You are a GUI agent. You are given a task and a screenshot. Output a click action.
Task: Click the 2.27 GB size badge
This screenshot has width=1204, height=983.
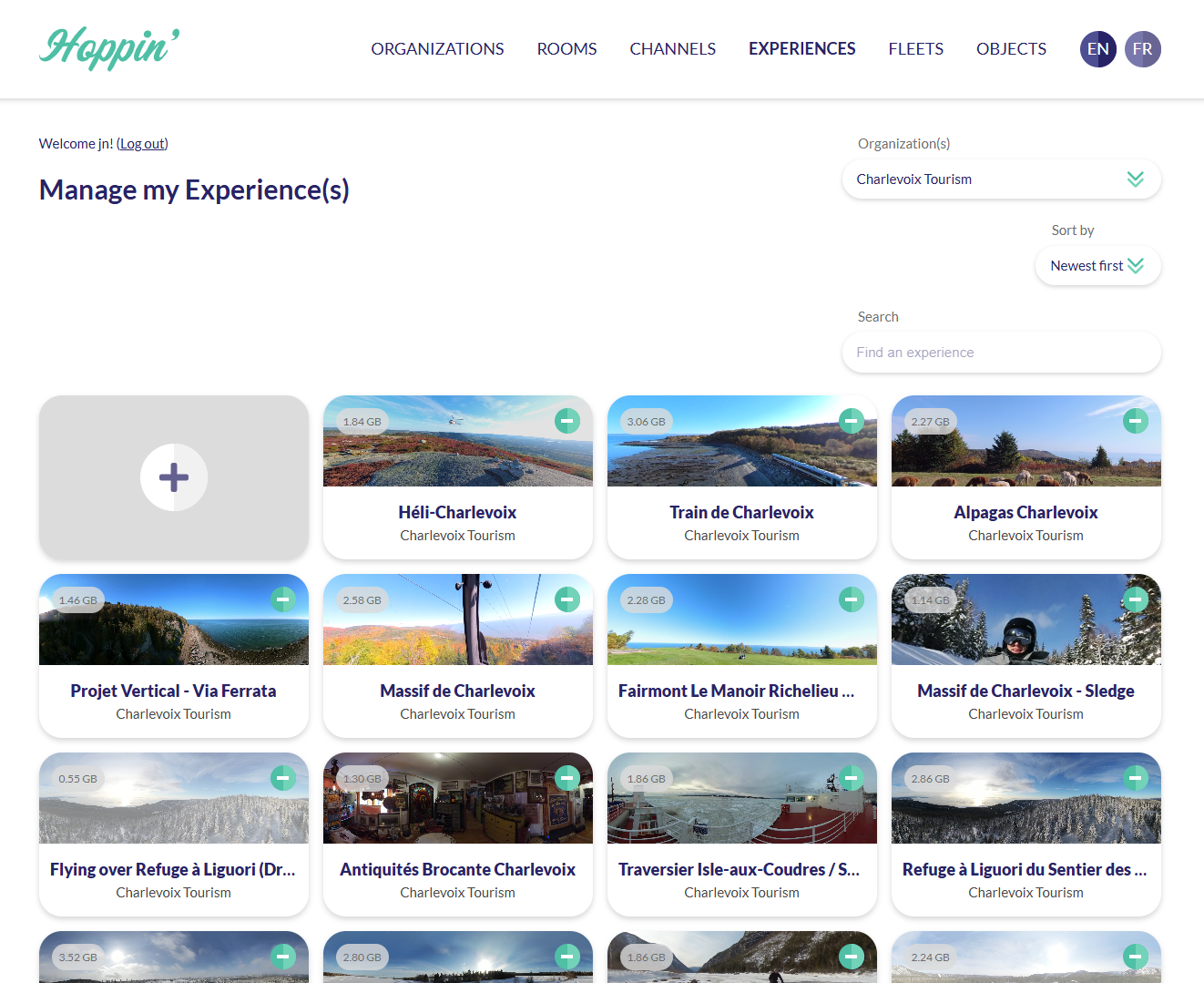click(931, 422)
